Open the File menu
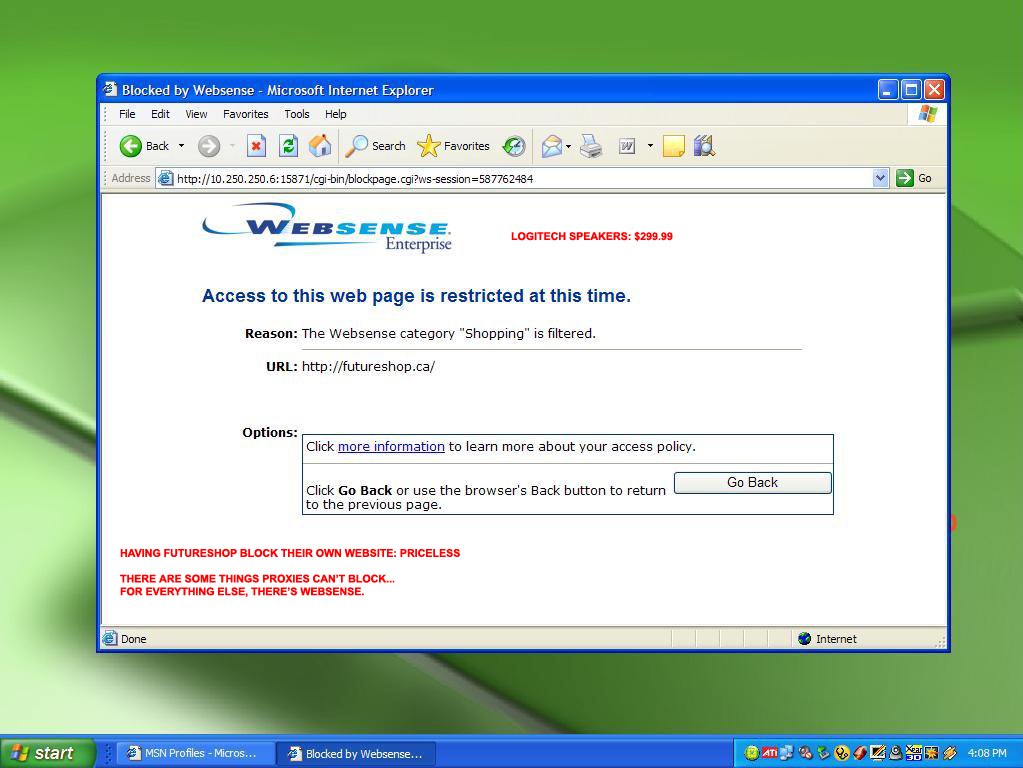 tap(127, 114)
